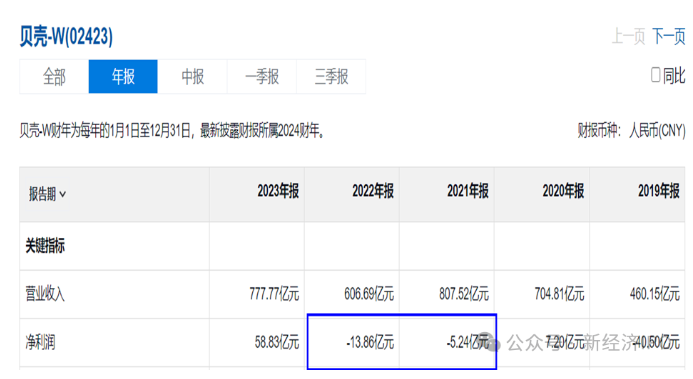
Task: Enable the 同比 checkbox
Action: pyautogui.click(x=655, y=75)
